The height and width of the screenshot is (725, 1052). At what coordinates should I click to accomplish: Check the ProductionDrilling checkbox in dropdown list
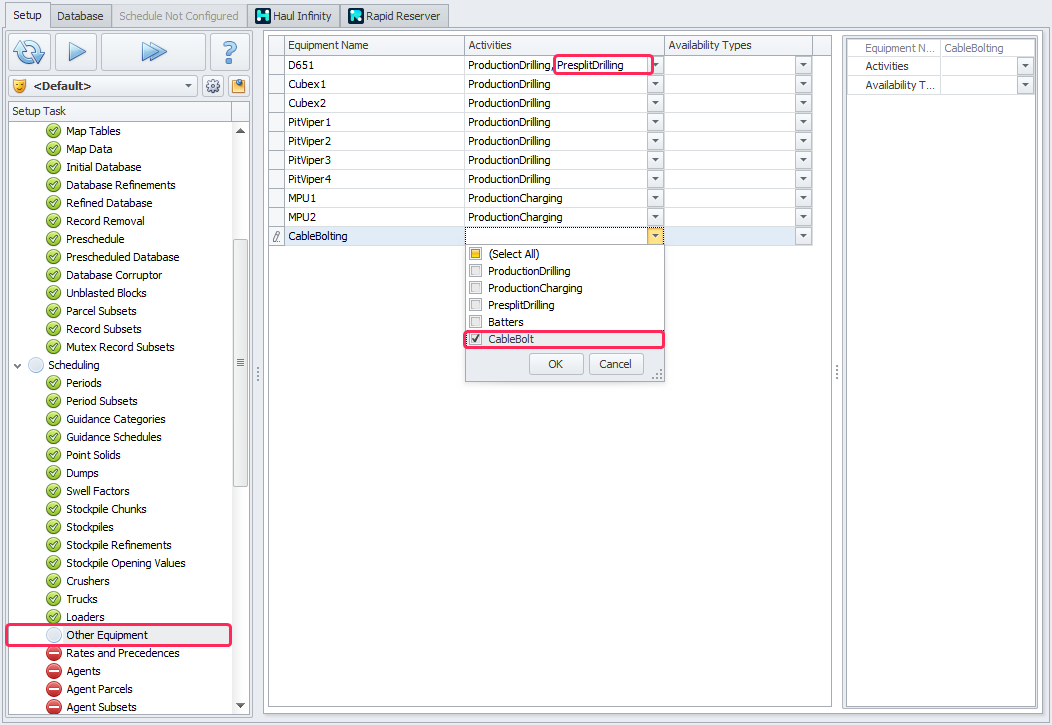click(476, 271)
